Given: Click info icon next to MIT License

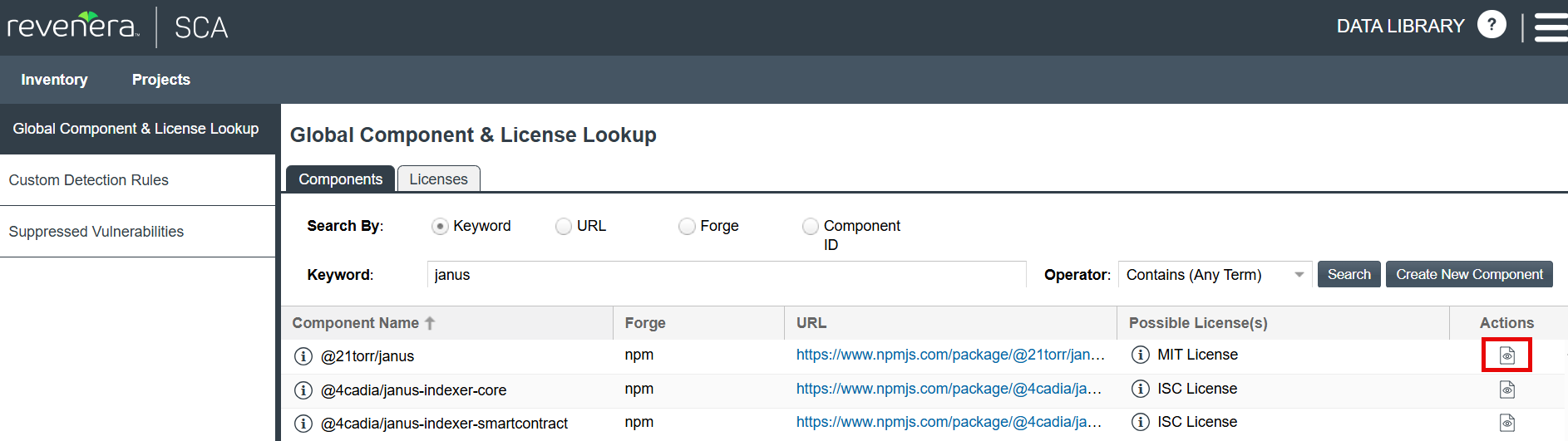Looking at the screenshot, I should pos(1141,355).
